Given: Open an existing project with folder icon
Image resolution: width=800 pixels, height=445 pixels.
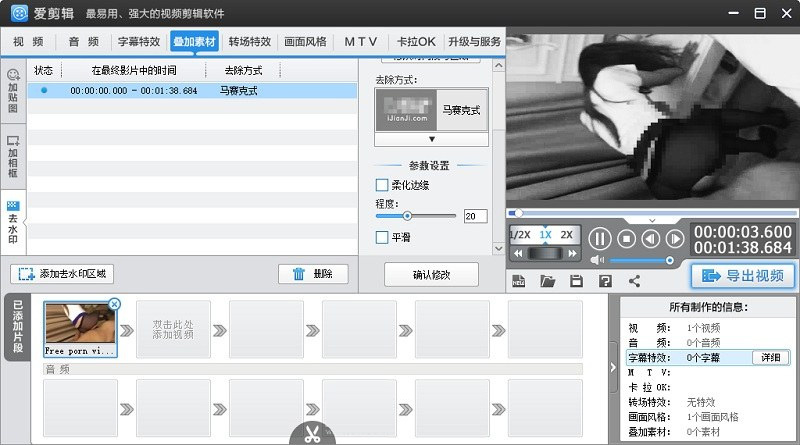Looking at the screenshot, I should (x=547, y=281).
